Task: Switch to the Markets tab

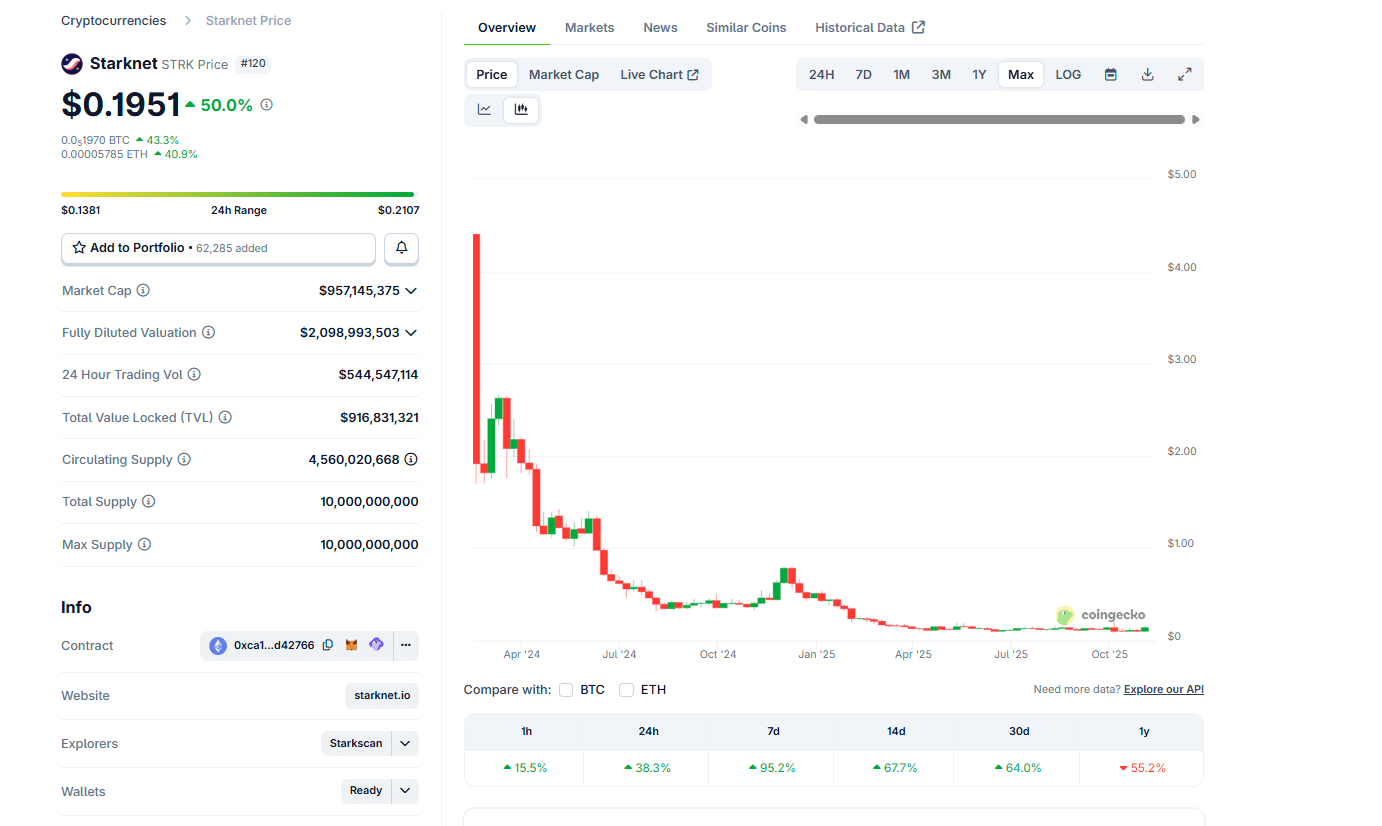Action: pyautogui.click(x=589, y=27)
